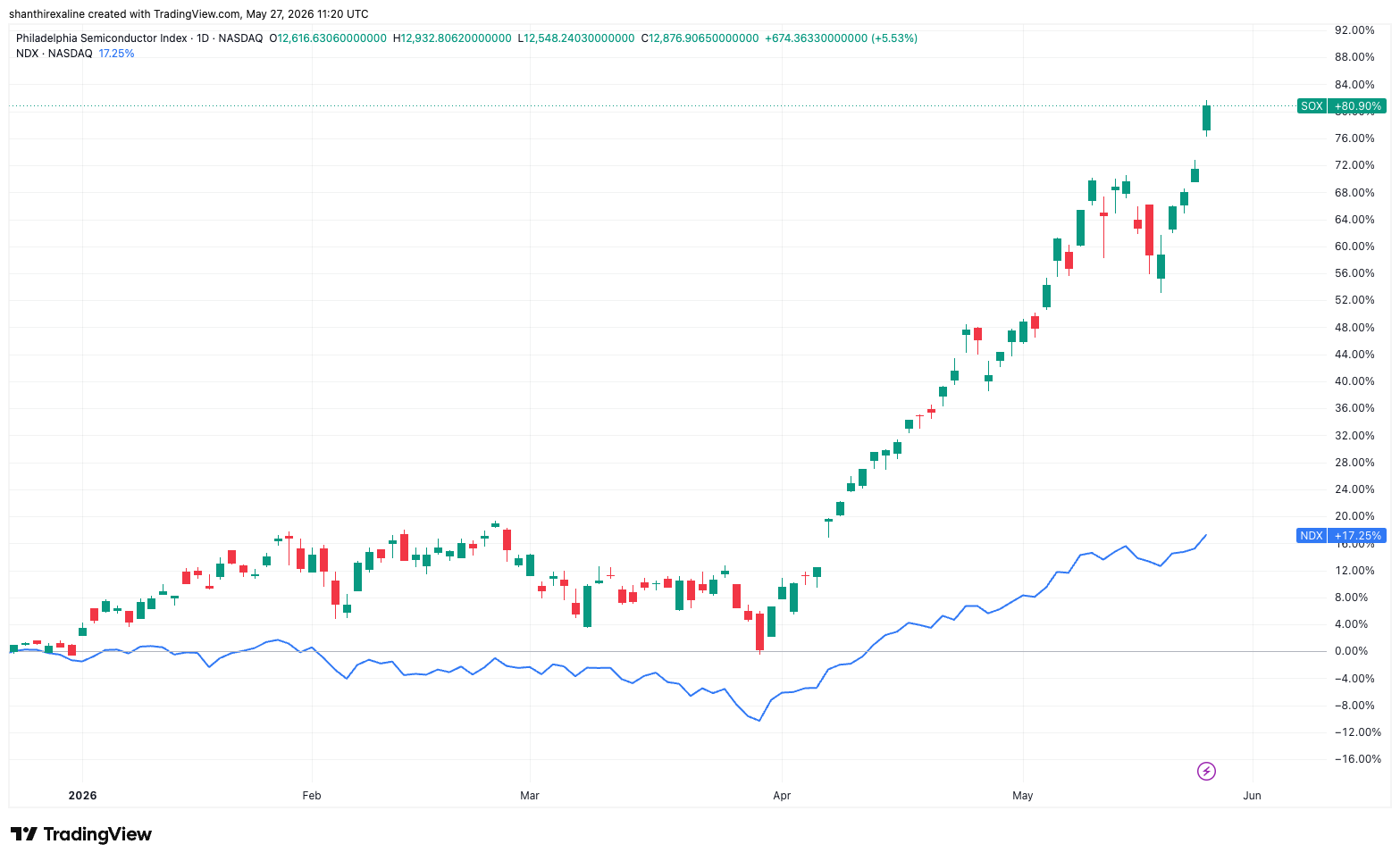This screenshot has height=861, width=1400.
Task: Click the high value H12,932.80
Action: pos(452,38)
